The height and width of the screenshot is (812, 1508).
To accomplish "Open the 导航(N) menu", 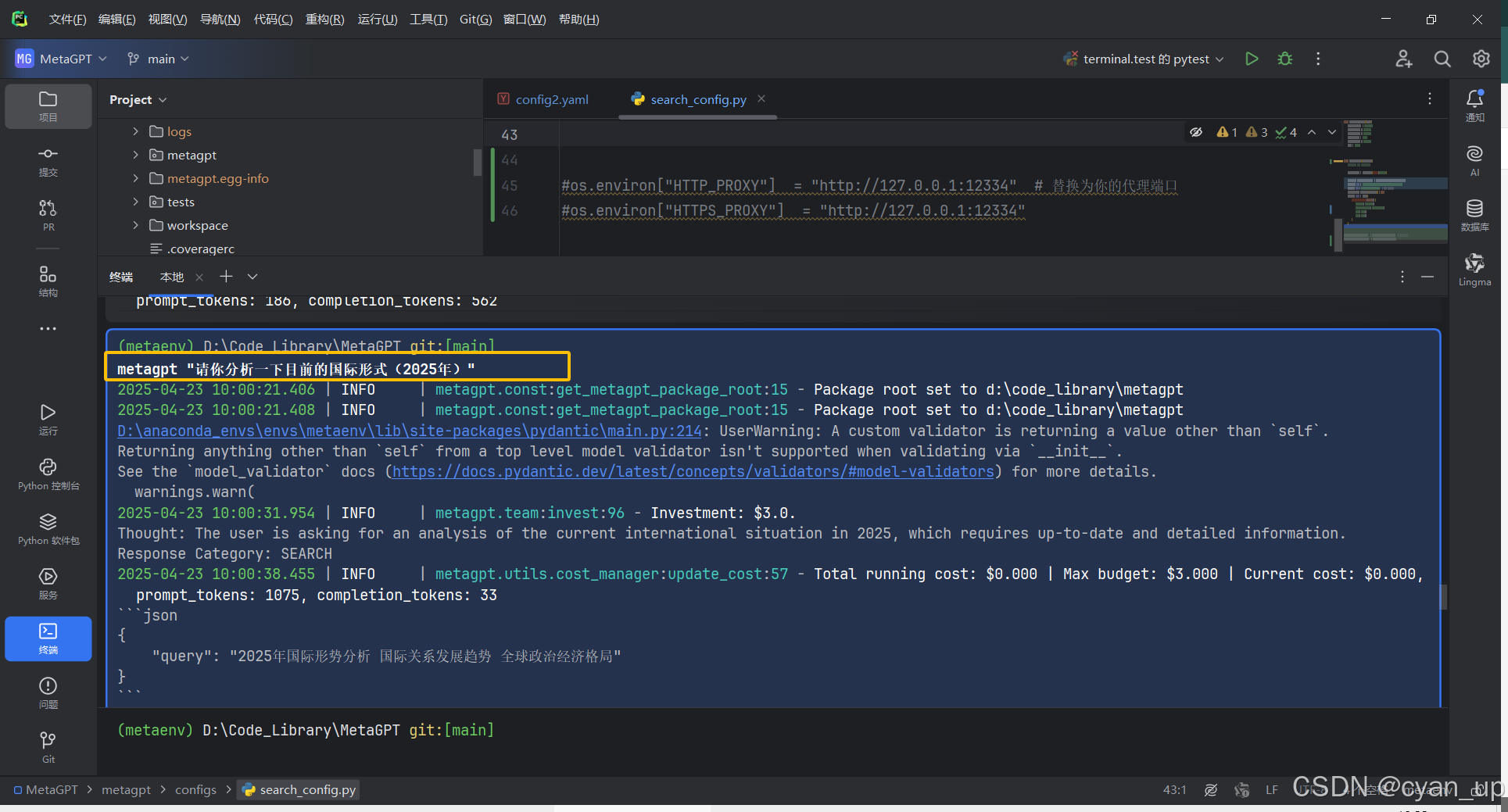I will coord(220,19).
